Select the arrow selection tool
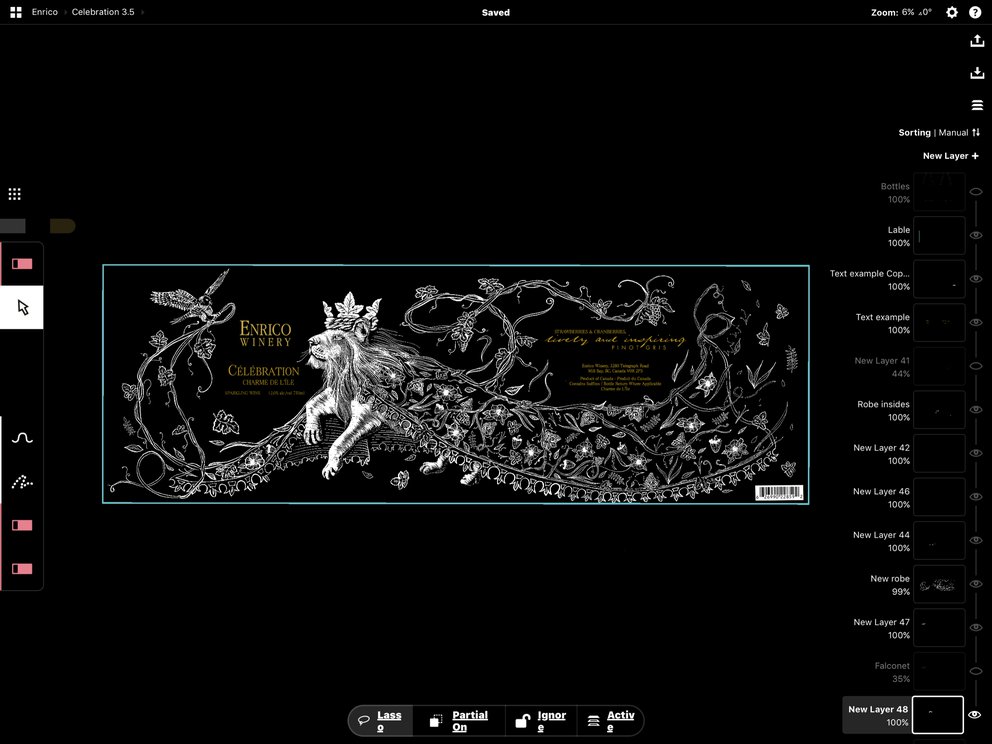This screenshot has width=992, height=744. click(x=22, y=307)
